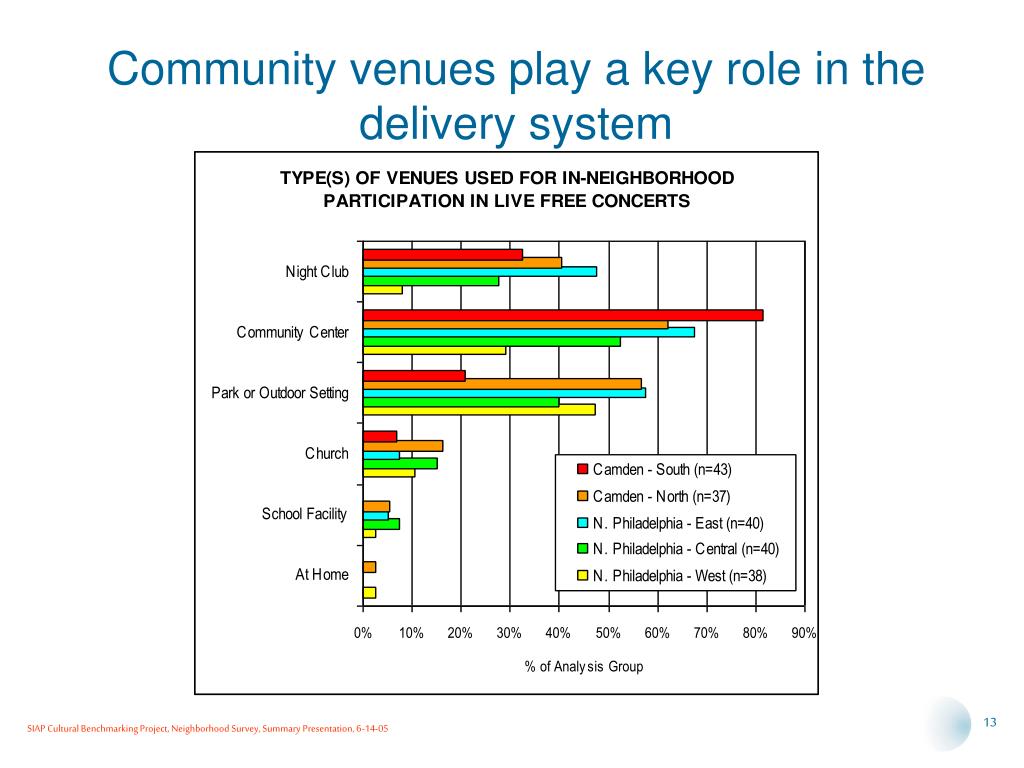
Task: Click the orange Night Club bar
Action: point(462,263)
